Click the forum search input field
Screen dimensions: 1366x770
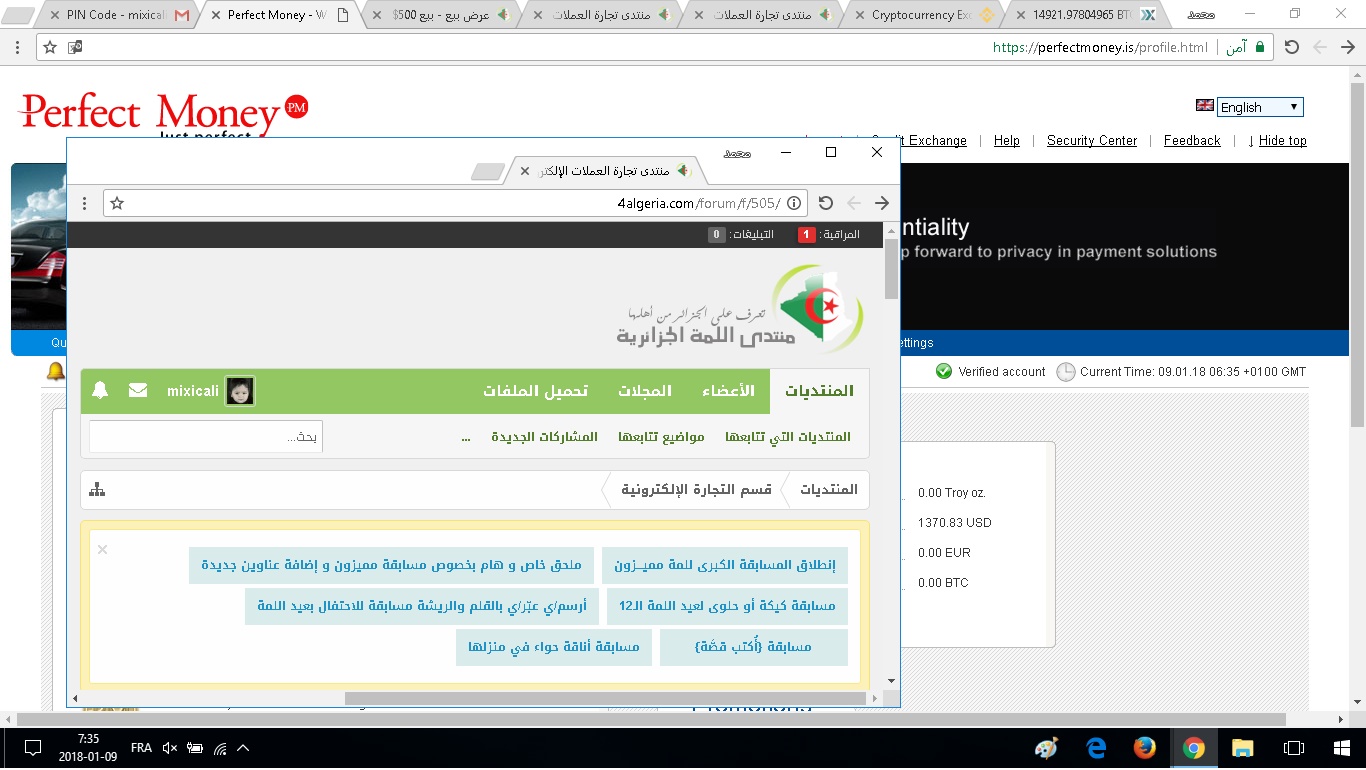[x=206, y=437]
